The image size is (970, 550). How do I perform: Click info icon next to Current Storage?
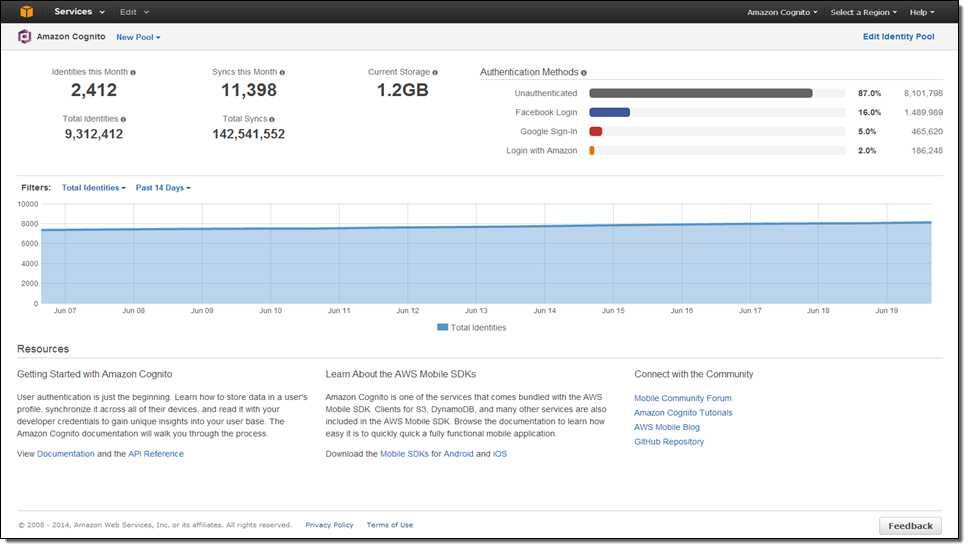tap(435, 73)
